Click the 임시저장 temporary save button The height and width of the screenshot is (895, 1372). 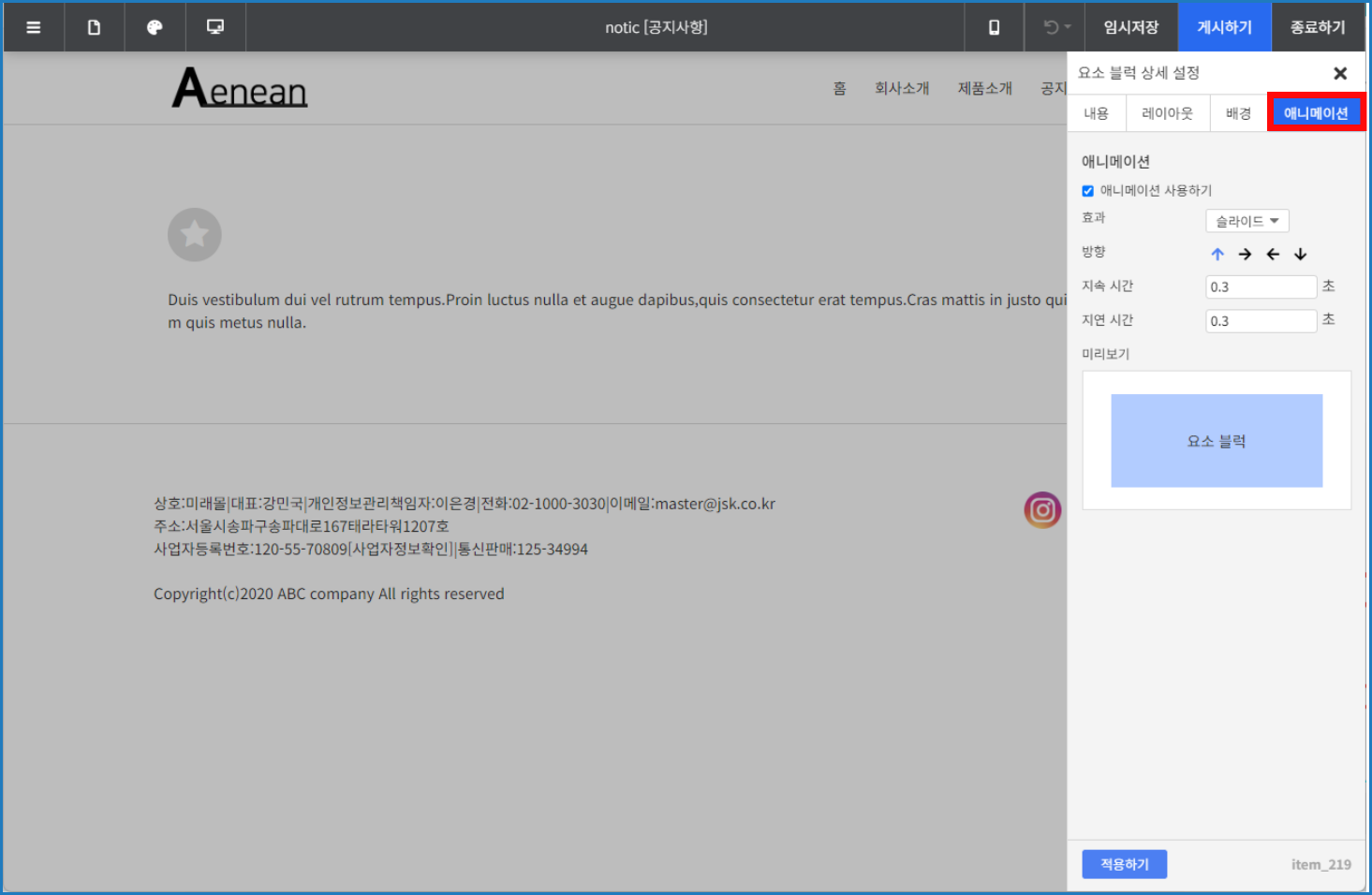point(1130,27)
